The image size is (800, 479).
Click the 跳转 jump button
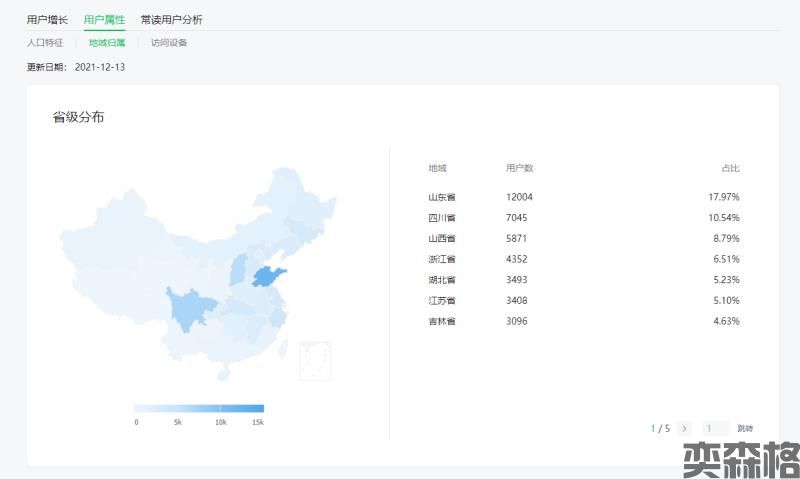(745, 428)
